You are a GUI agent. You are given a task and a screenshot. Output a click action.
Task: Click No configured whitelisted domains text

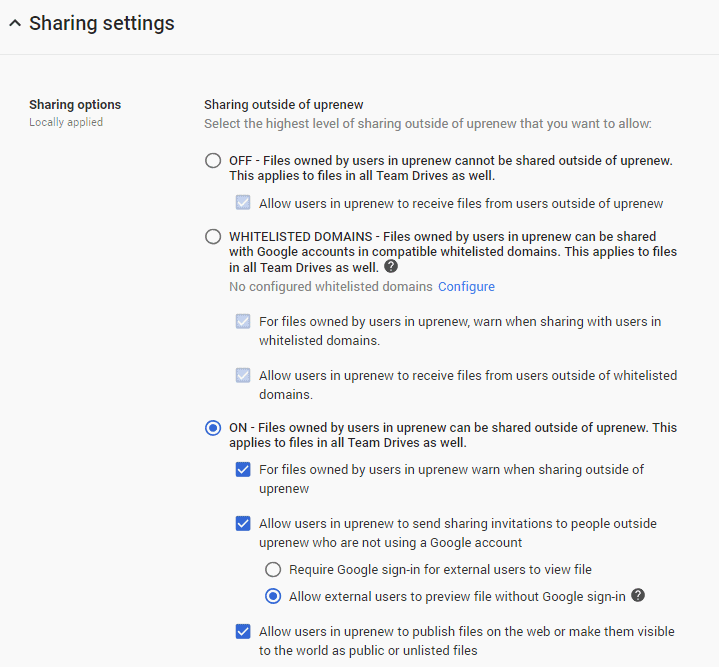[331, 287]
